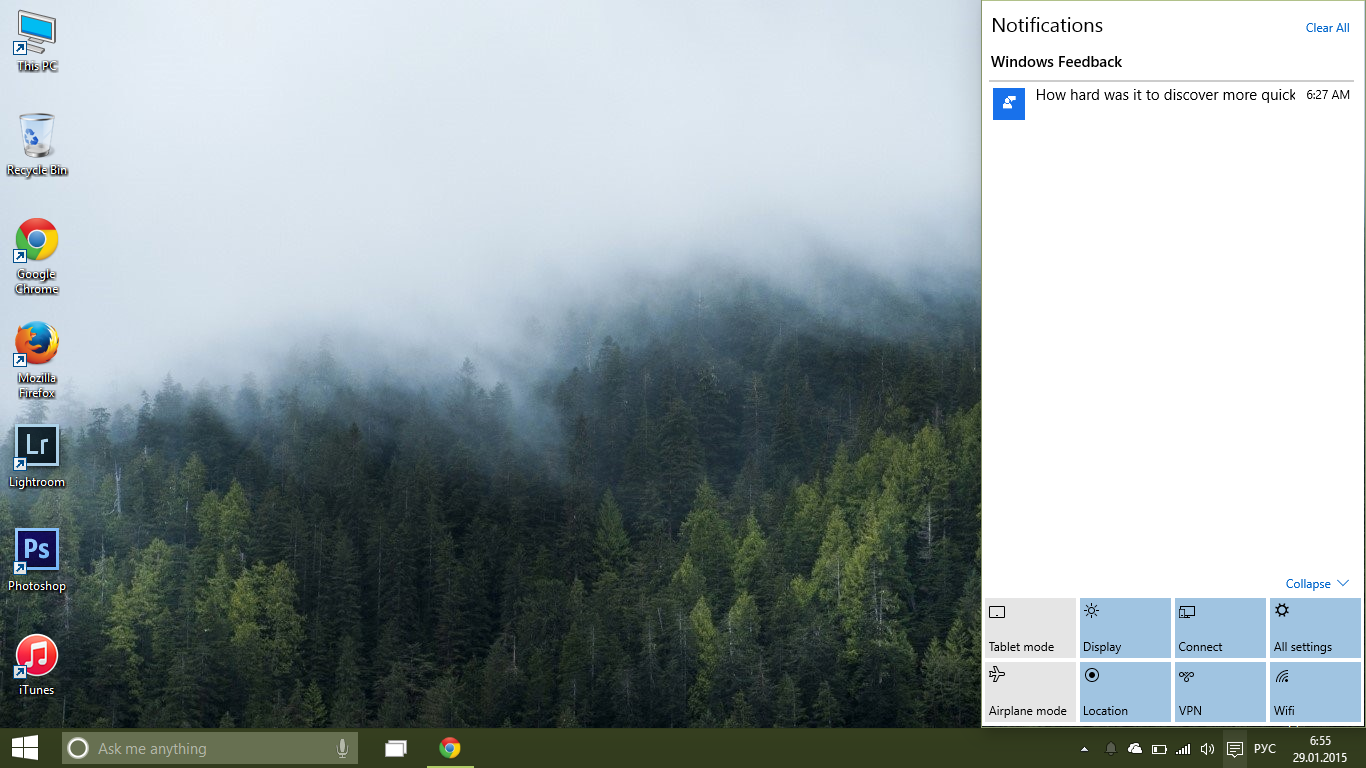Click the Cortana circle icon
The image size is (1366, 768).
coord(78,748)
